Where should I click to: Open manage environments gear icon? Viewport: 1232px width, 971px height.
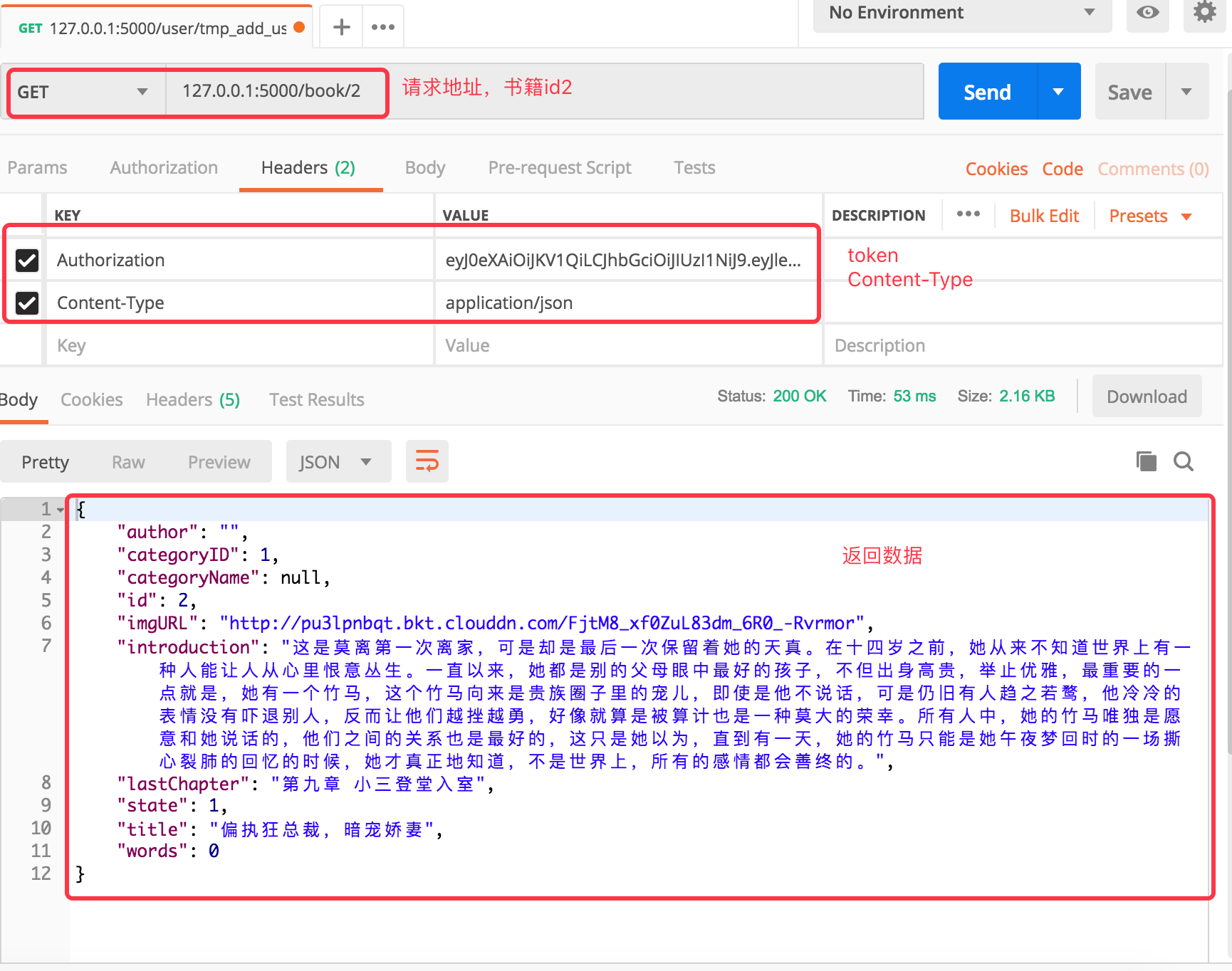tap(1204, 13)
